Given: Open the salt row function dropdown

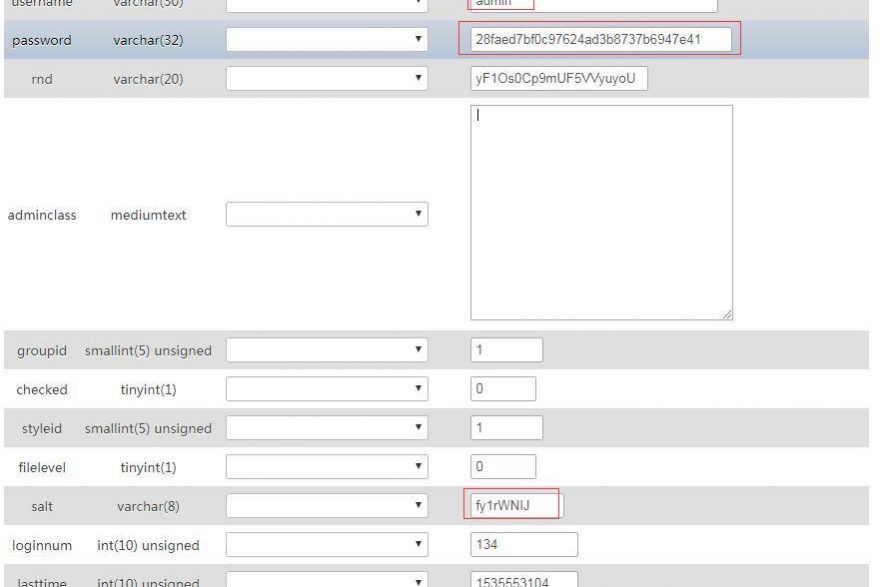Looking at the screenshot, I should (x=327, y=506).
